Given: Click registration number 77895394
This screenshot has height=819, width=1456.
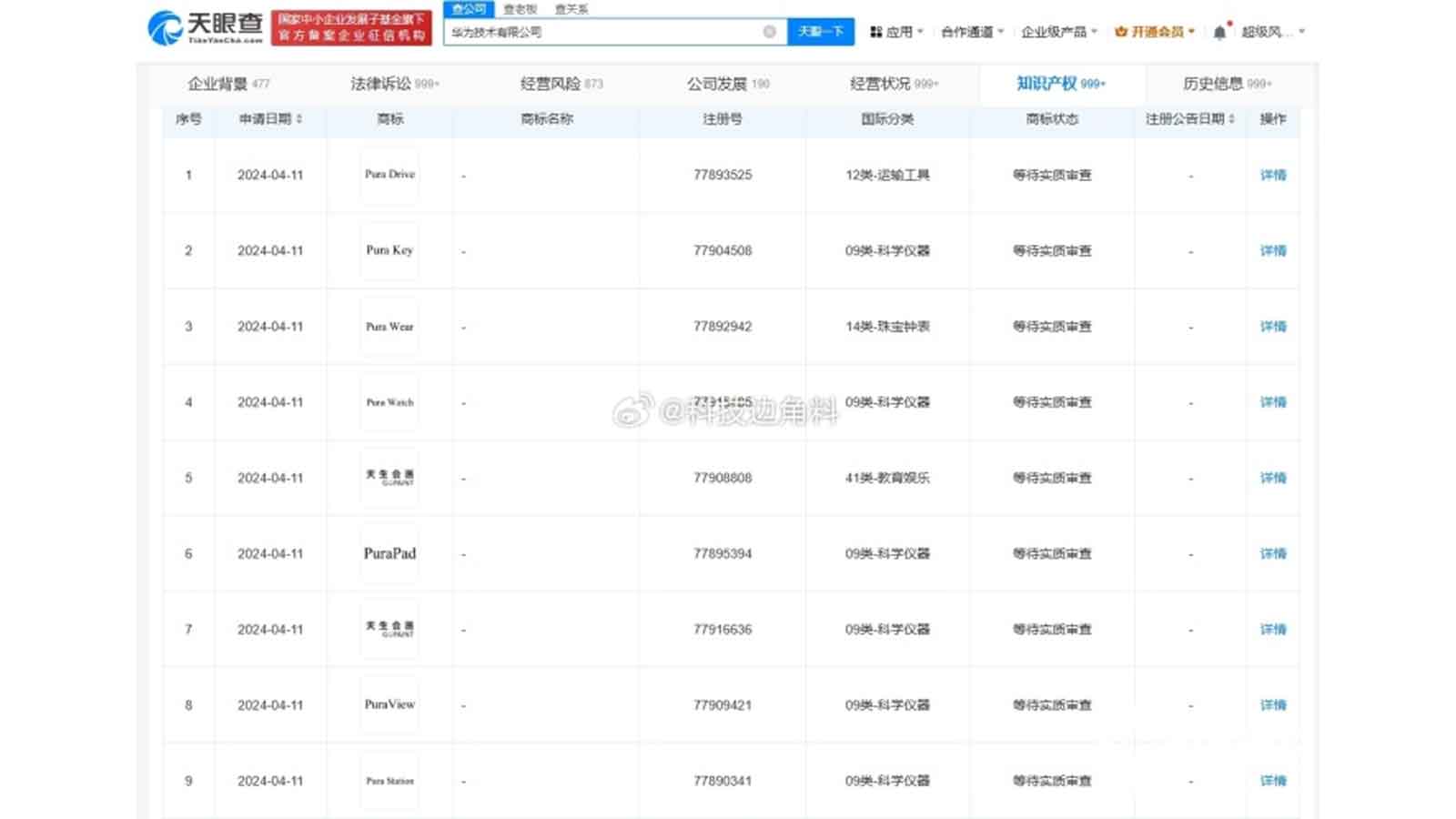Looking at the screenshot, I should tap(723, 553).
